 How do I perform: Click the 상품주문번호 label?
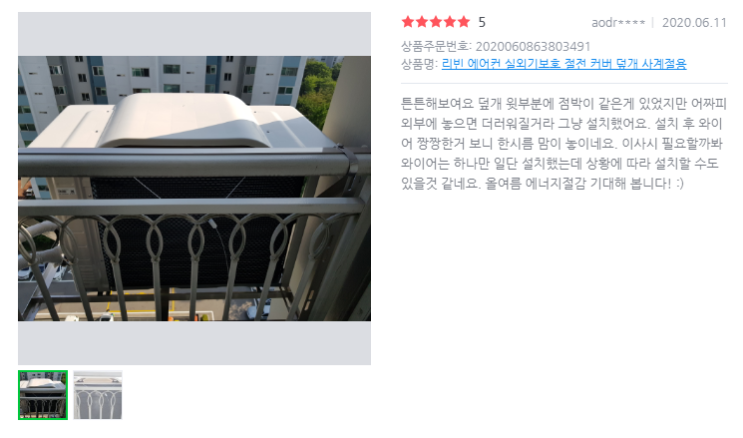click(435, 46)
